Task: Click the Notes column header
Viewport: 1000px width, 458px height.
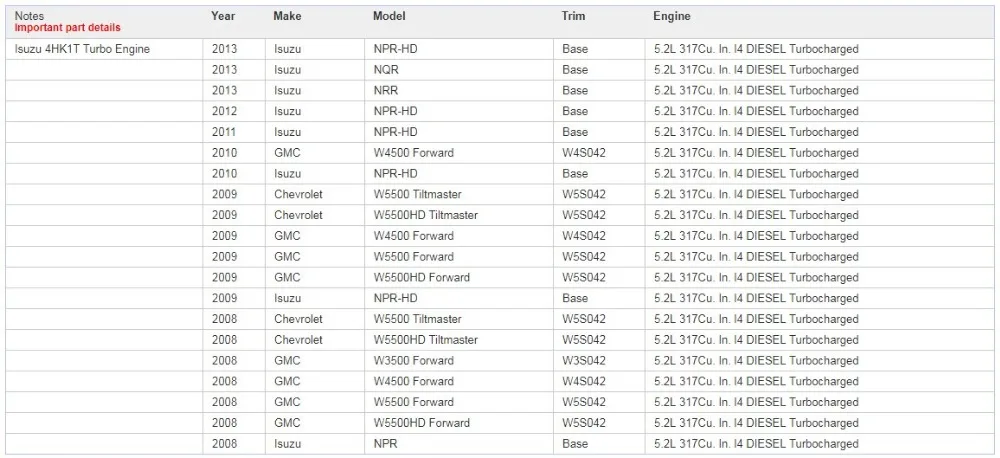Action: [x=29, y=16]
